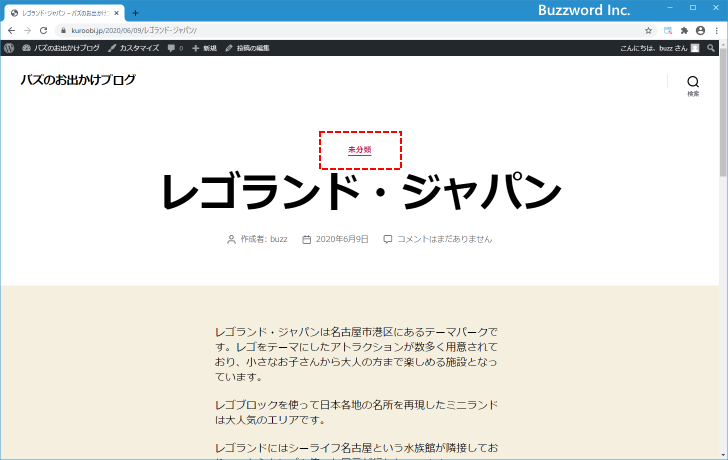Open a new browser tab
Image resolution: width=728 pixels, height=460 pixels.
135,13
